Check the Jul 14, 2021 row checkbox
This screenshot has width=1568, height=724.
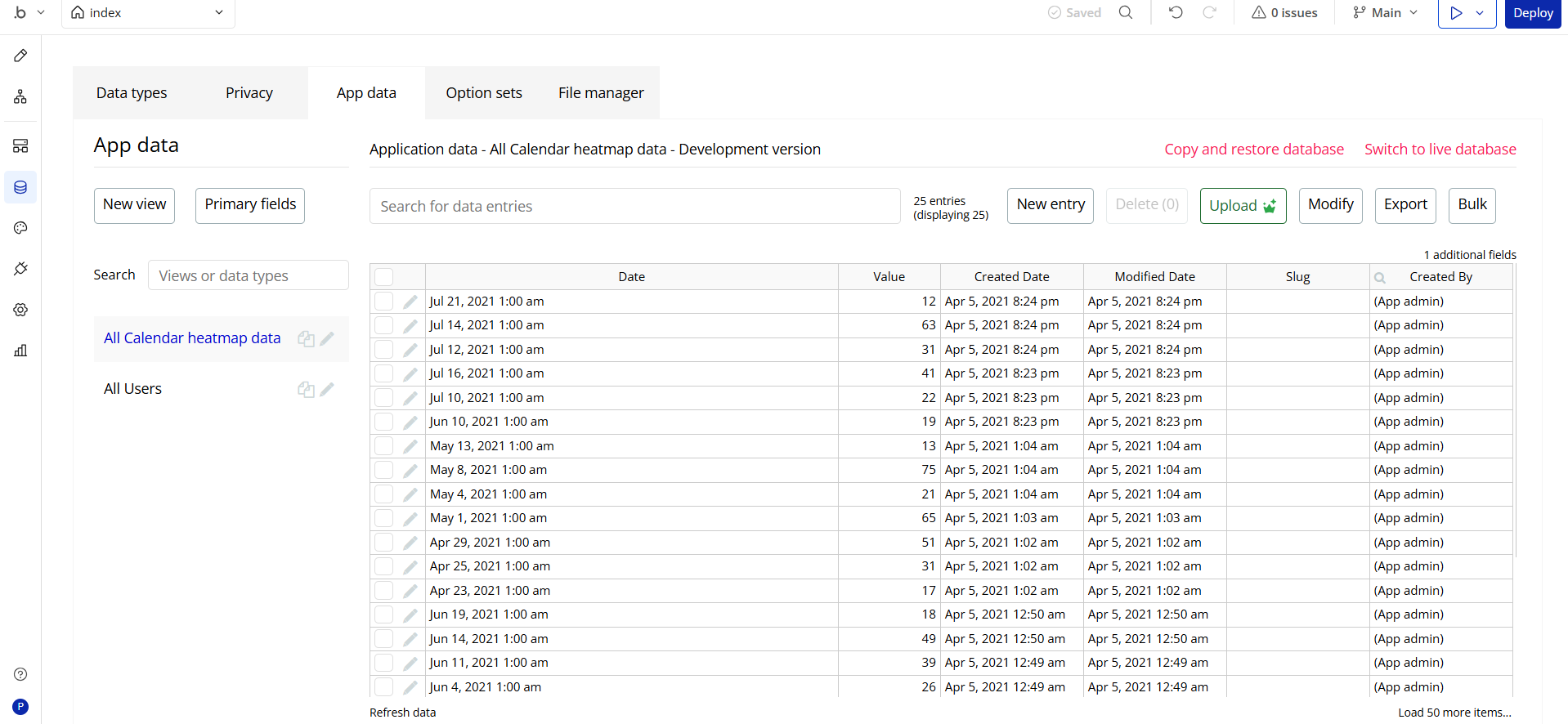coord(384,325)
